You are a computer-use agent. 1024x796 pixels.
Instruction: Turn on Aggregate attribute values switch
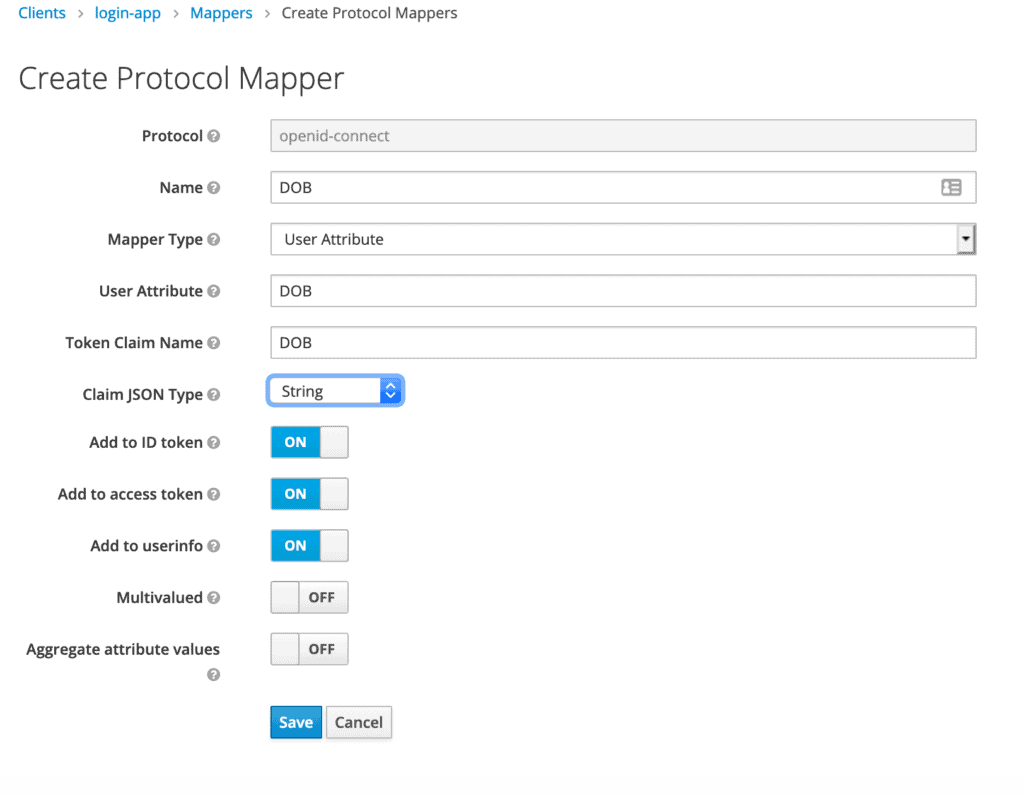(309, 649)
